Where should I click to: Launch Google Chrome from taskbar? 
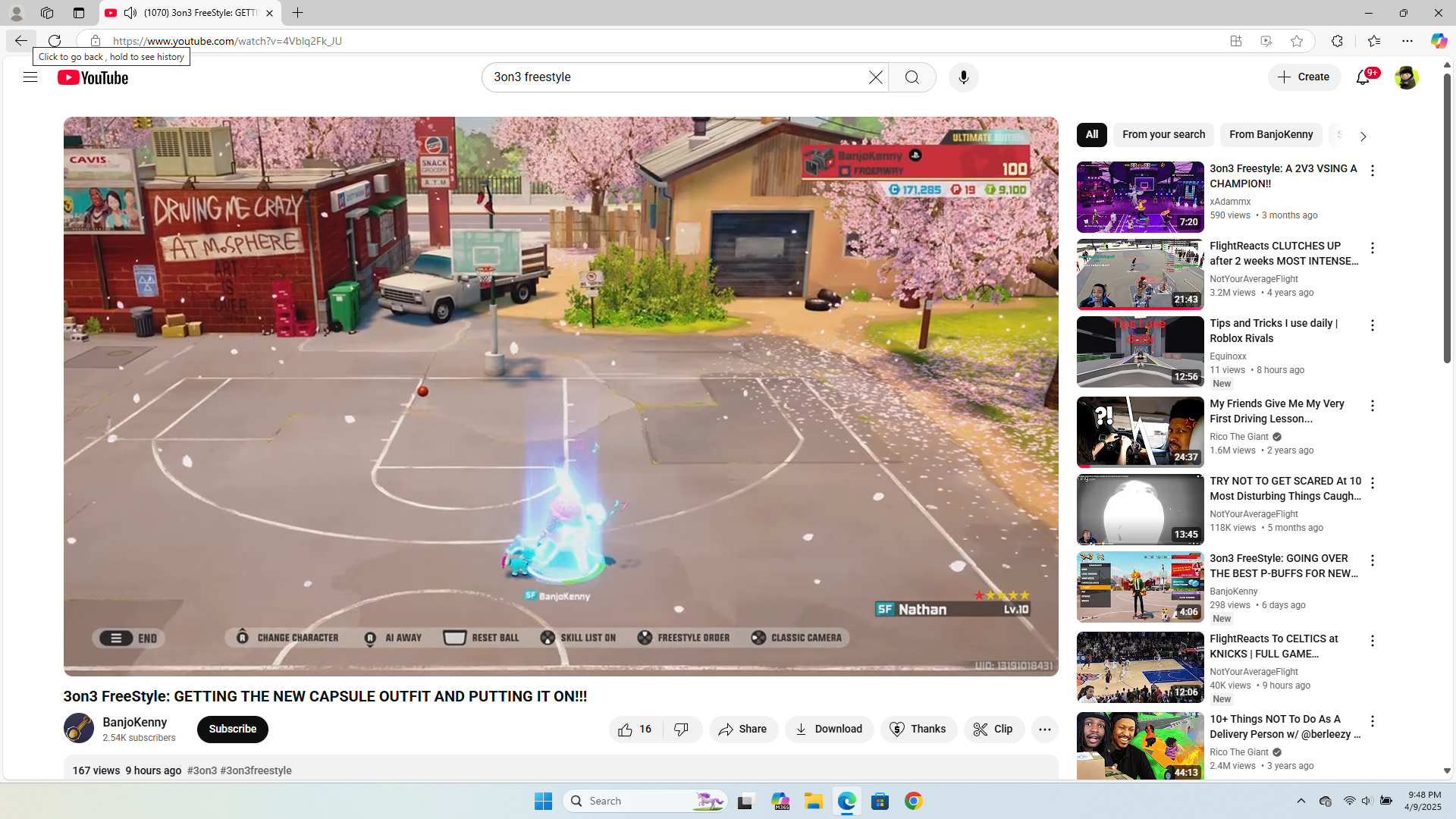coord(914,801)
